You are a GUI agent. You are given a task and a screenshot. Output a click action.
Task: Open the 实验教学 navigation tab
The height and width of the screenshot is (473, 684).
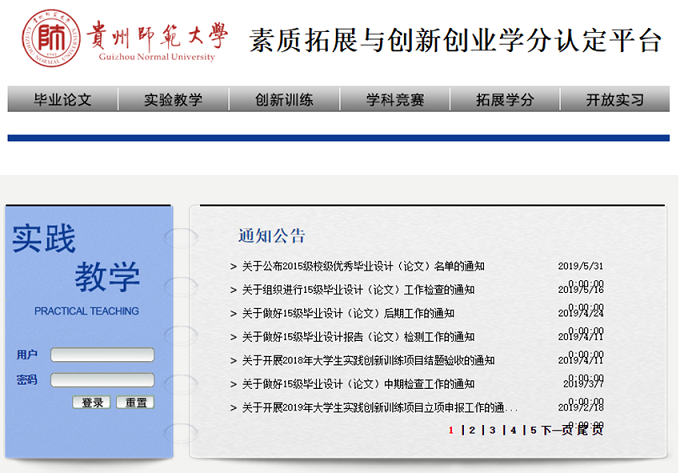[x=173, y=100]
